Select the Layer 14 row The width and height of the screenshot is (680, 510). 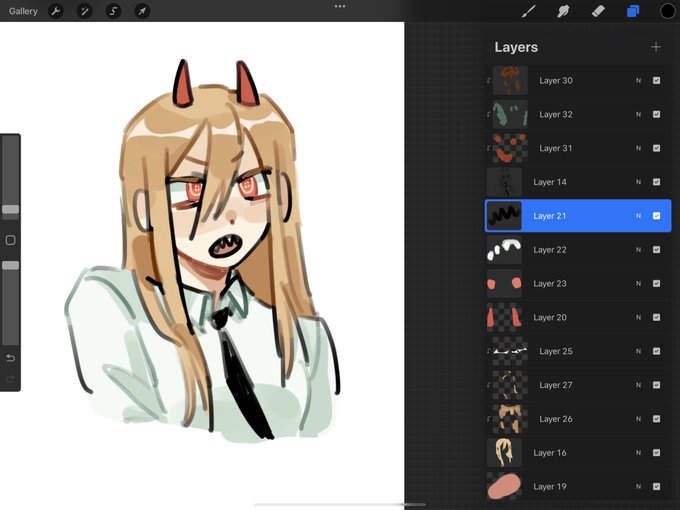[578, 182]
